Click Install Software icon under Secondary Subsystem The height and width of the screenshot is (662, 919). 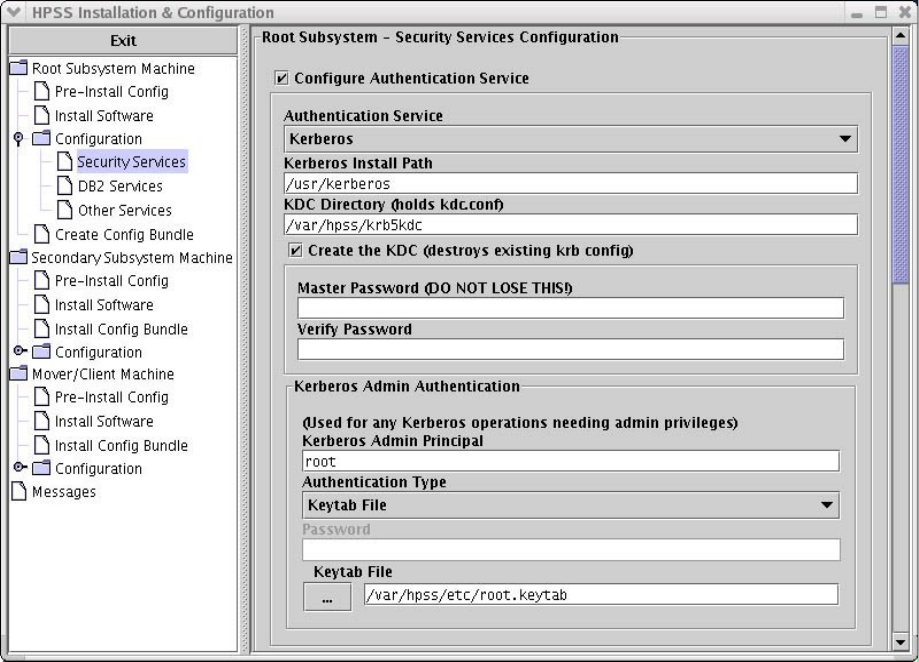pos(42,305)
